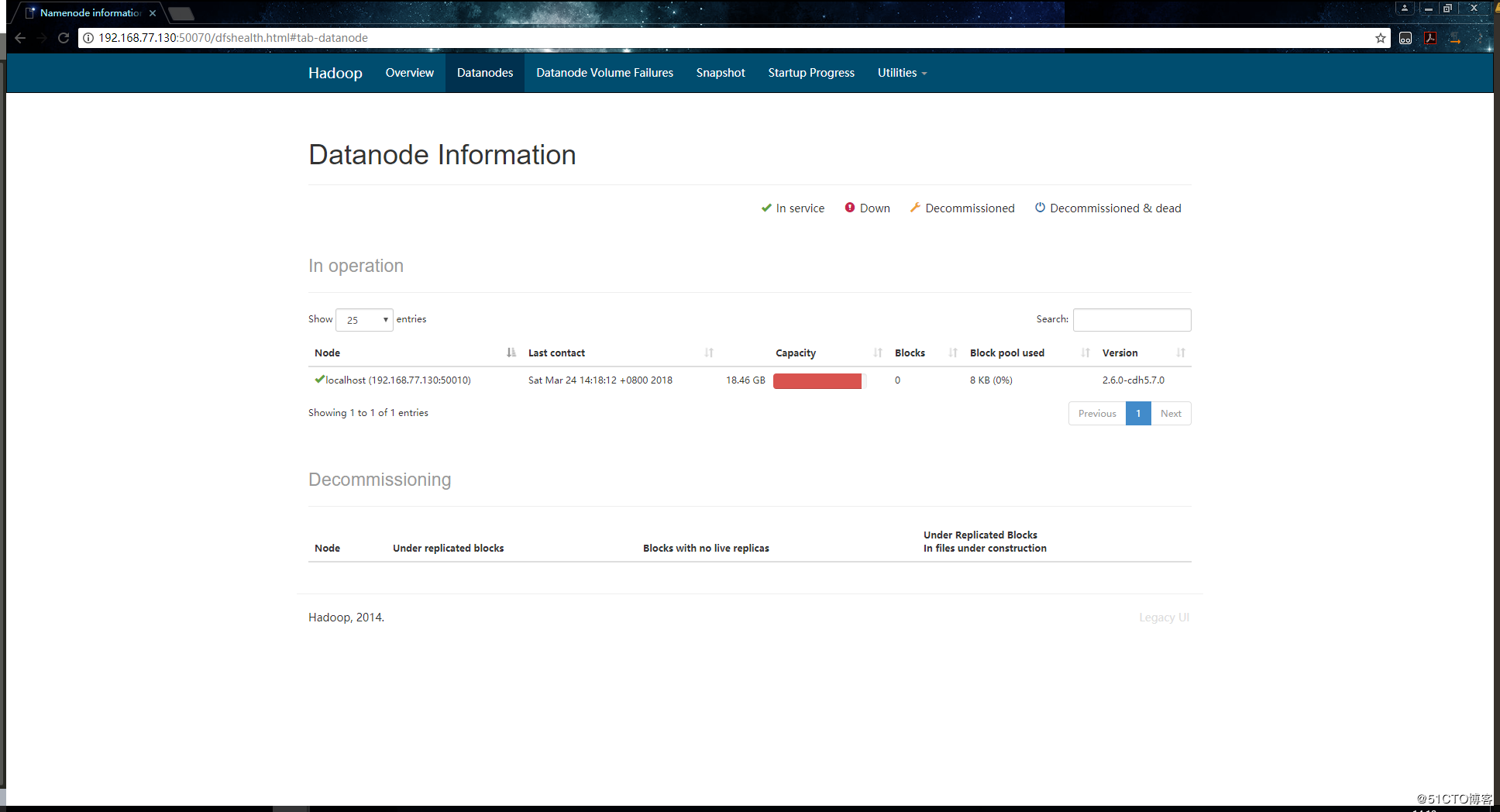The height and width of the screenshot is (812, 1500).
Task: Sort table by Block pool used column
Action: (x=1085, y=353)
